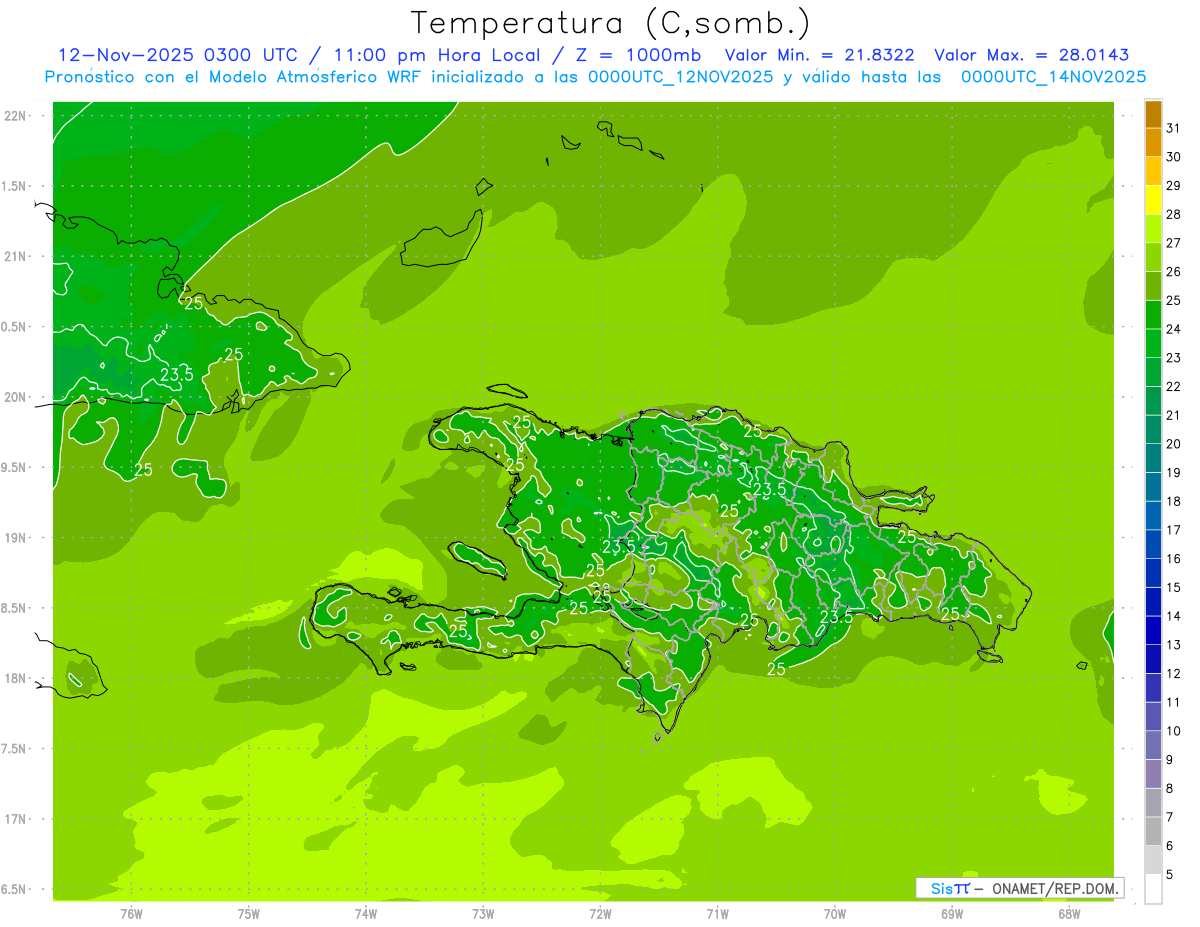Click the gray legend swatch between 6 and 7
The height and width of the screenshot is (927, 1200).
click(1153, 832)
